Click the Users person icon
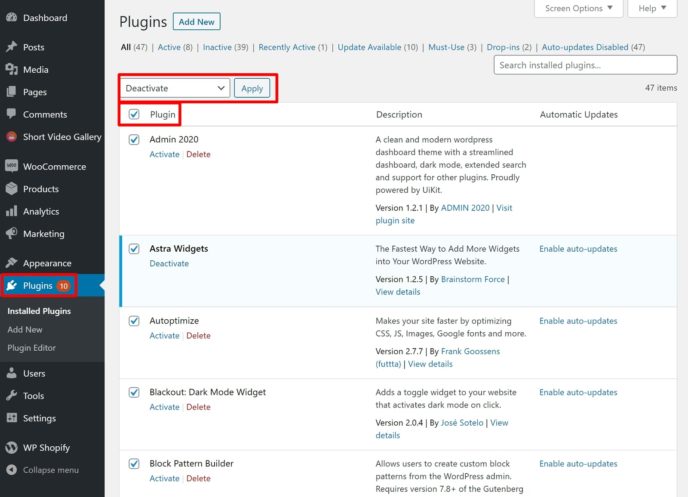This screenshot has height=497, width=688. tap(12, 373)
